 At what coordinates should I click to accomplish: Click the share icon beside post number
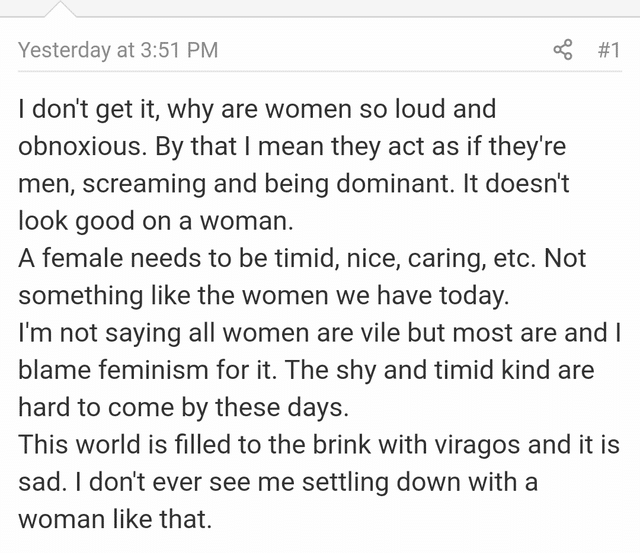pos(563,50)
